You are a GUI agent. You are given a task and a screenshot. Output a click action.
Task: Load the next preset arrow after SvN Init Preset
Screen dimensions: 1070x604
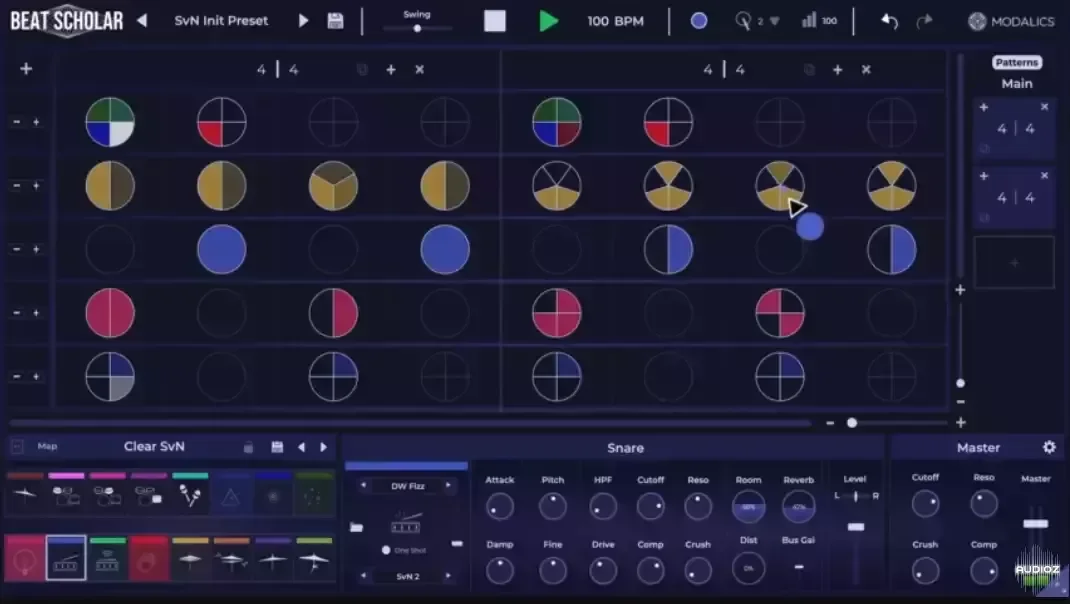304,20
